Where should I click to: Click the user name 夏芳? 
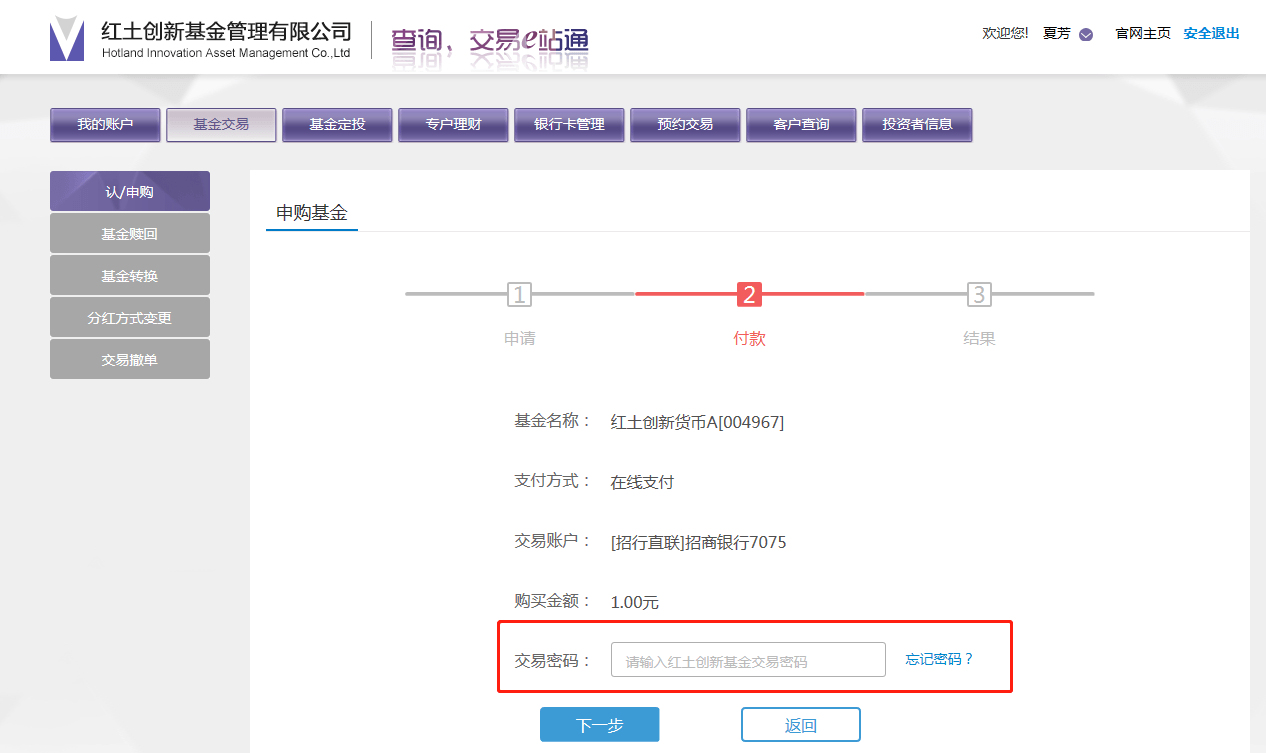pos(1057,33)
